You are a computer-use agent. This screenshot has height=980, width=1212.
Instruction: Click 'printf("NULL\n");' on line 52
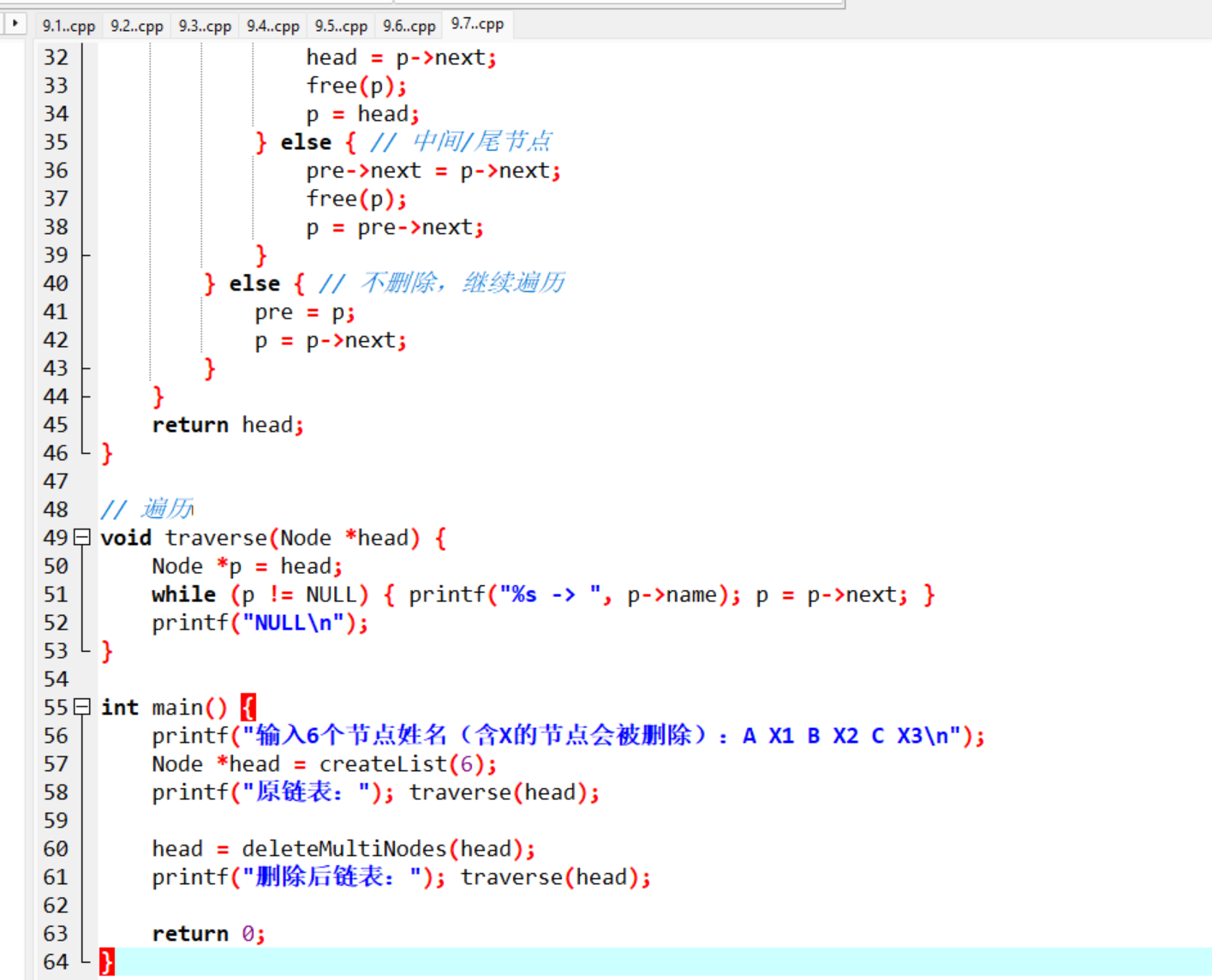coord(260,623)
